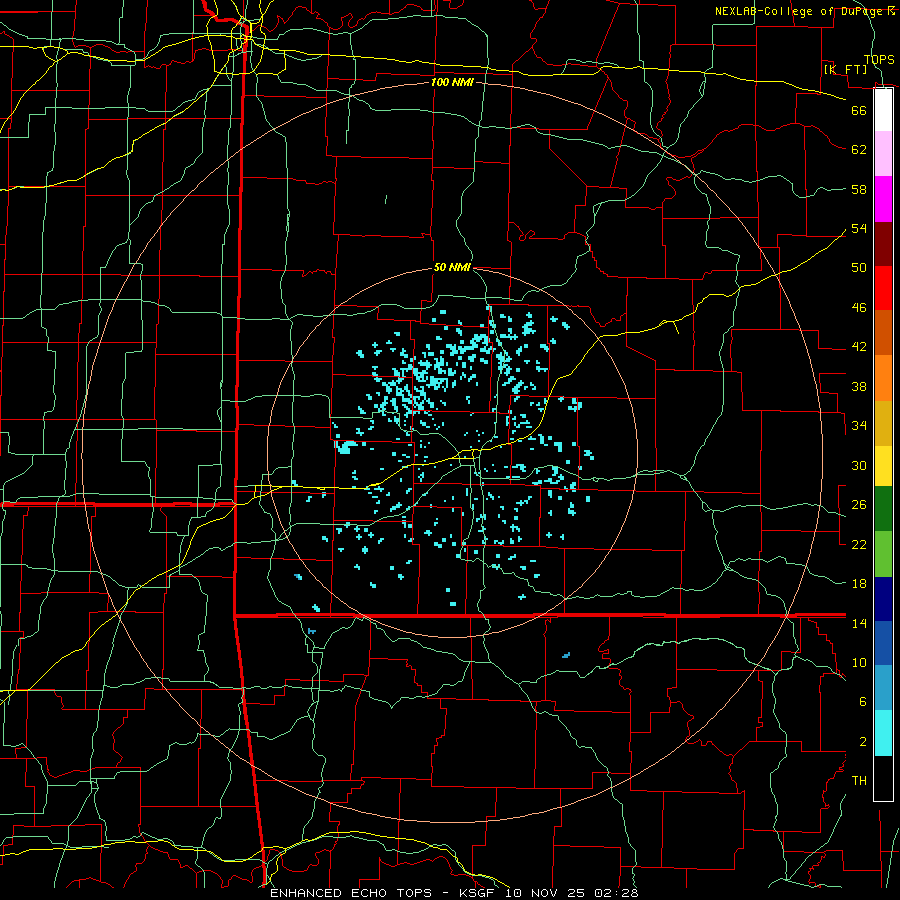Click the '50 NMI' range ring label
Screen dimensions: 900x900
tap(452, 267)
